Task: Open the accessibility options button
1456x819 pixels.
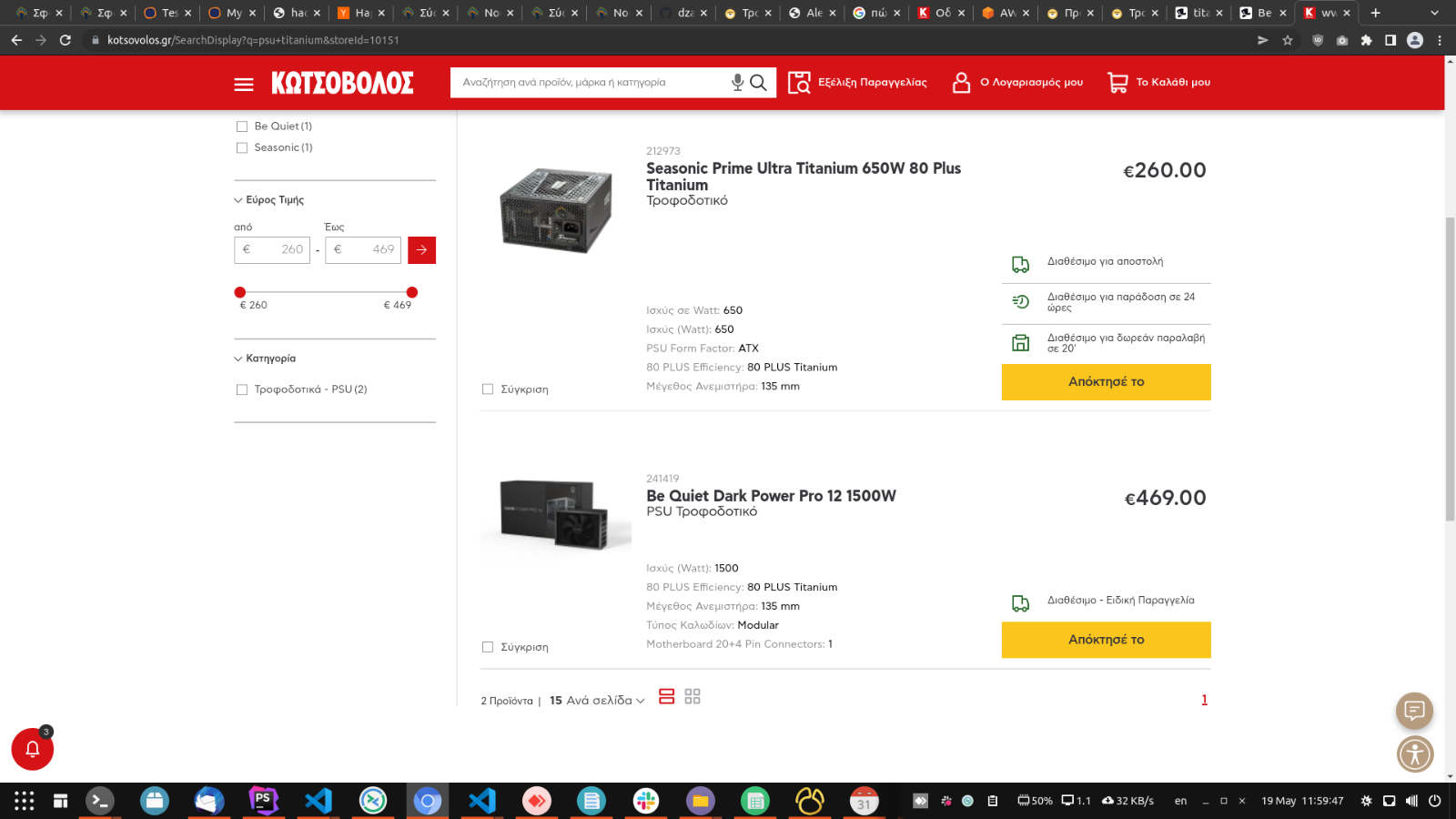Action: [1415, 754]
